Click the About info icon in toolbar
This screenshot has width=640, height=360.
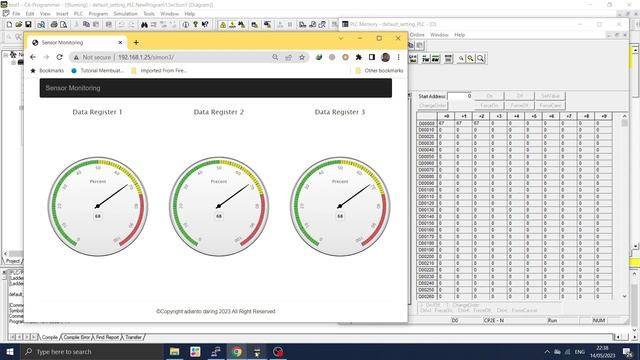pyautogui.click(x=186, y=24)
